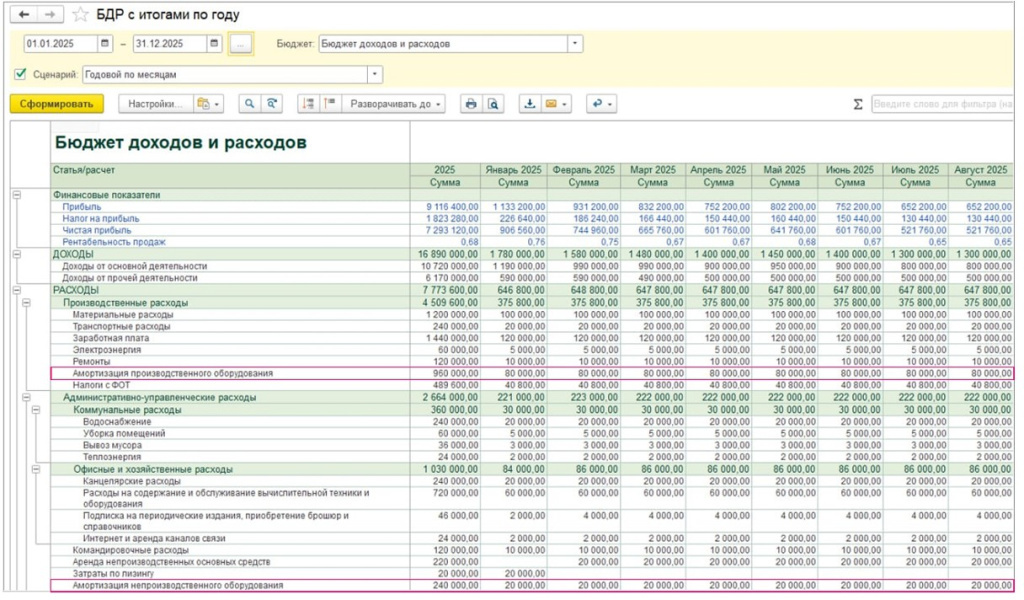Collapse the Коммунальные расходы group

click(36, 410)
